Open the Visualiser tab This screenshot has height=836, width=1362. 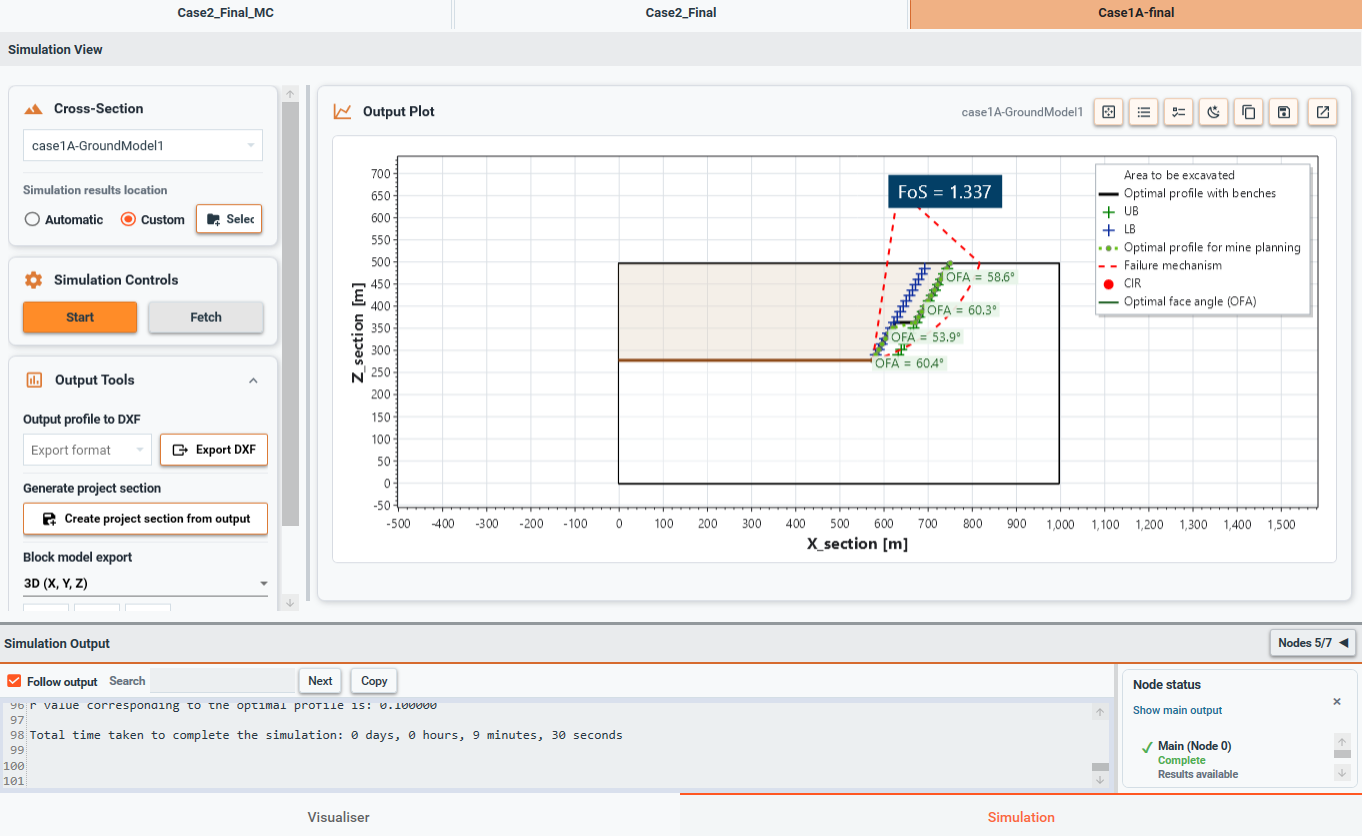point(339,816)
